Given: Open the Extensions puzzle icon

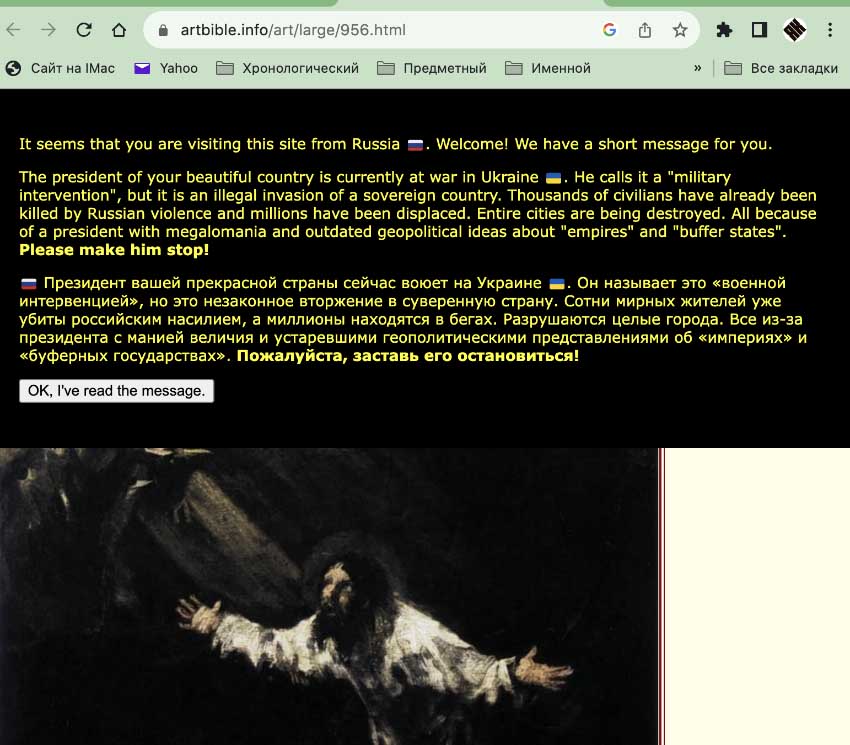Looking at the screenshot, I should tap(724, 30).
